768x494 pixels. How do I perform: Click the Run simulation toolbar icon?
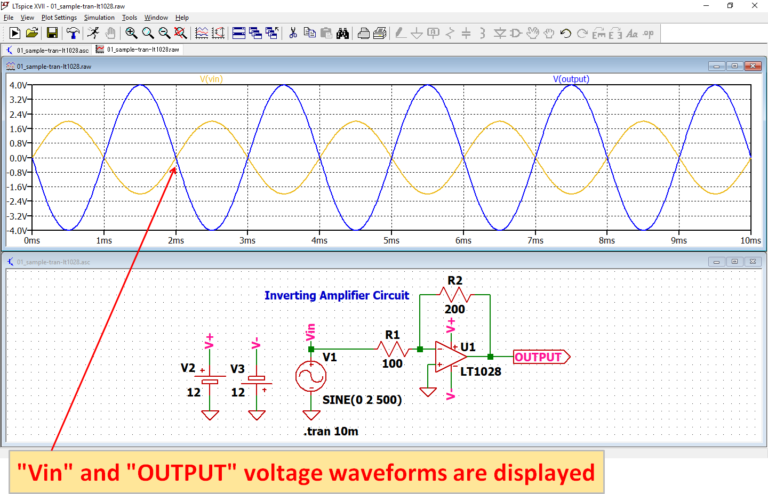[13, 33]
